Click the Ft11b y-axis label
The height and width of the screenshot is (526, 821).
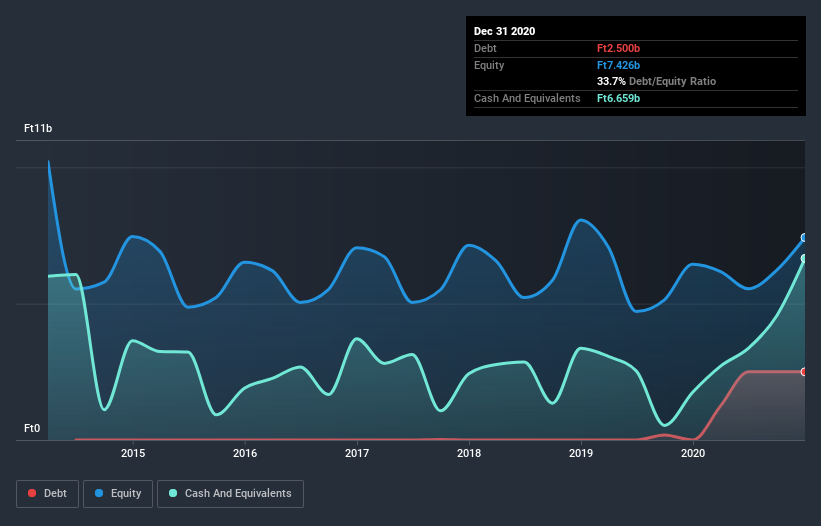(38, 128)
